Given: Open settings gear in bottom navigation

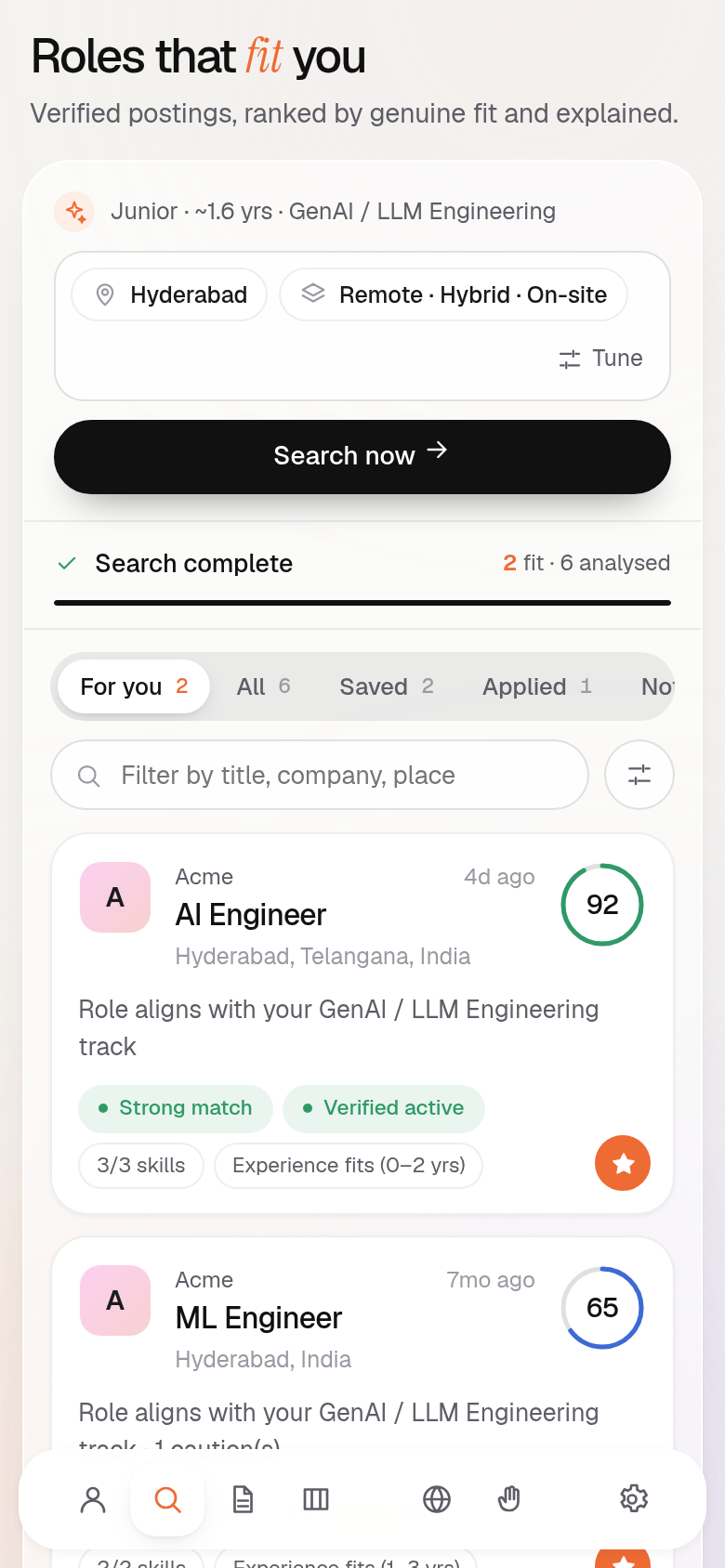Looking at the screenshot, I should (x=634, y=1499).
